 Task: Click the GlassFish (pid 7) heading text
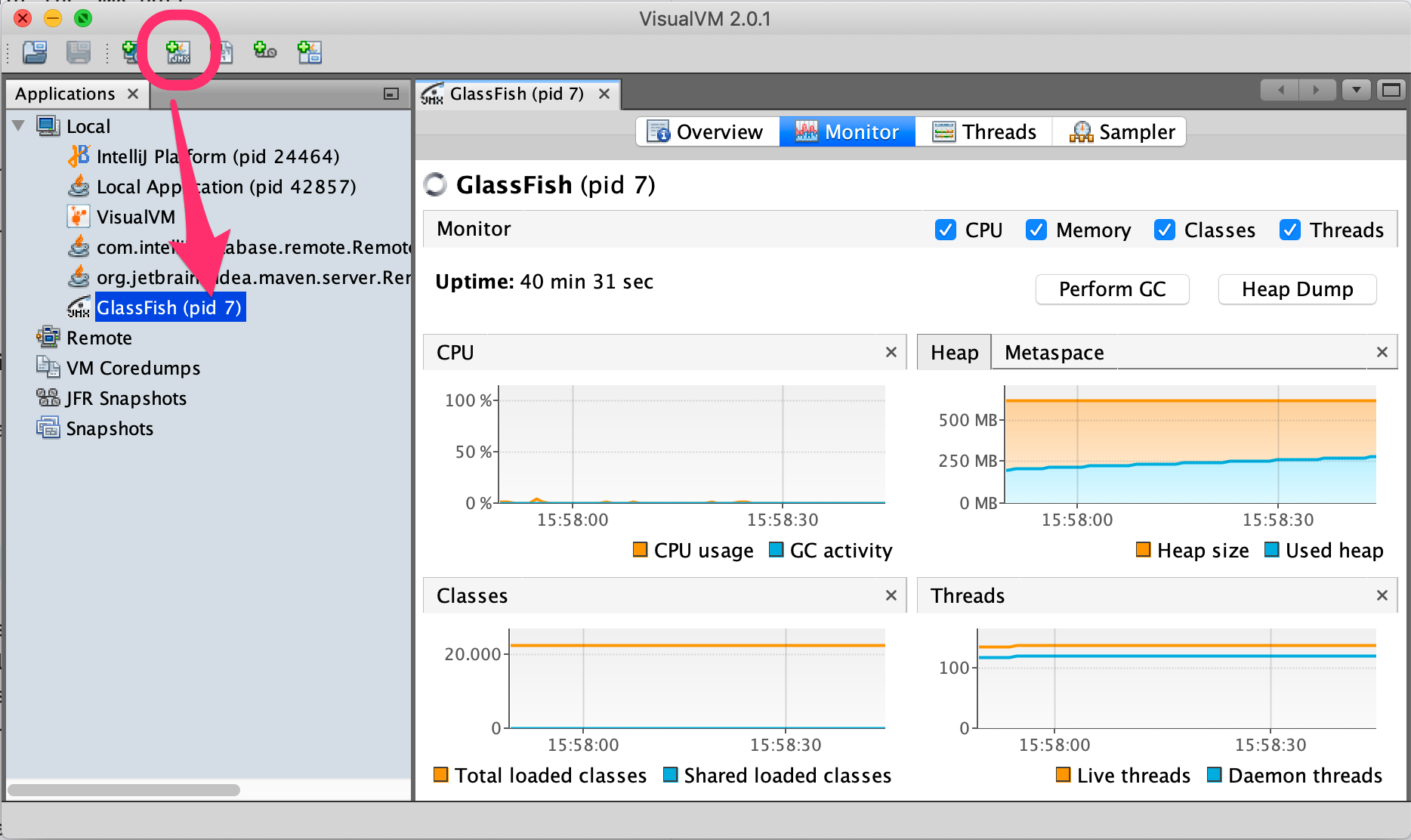click(x=555, y=185)
